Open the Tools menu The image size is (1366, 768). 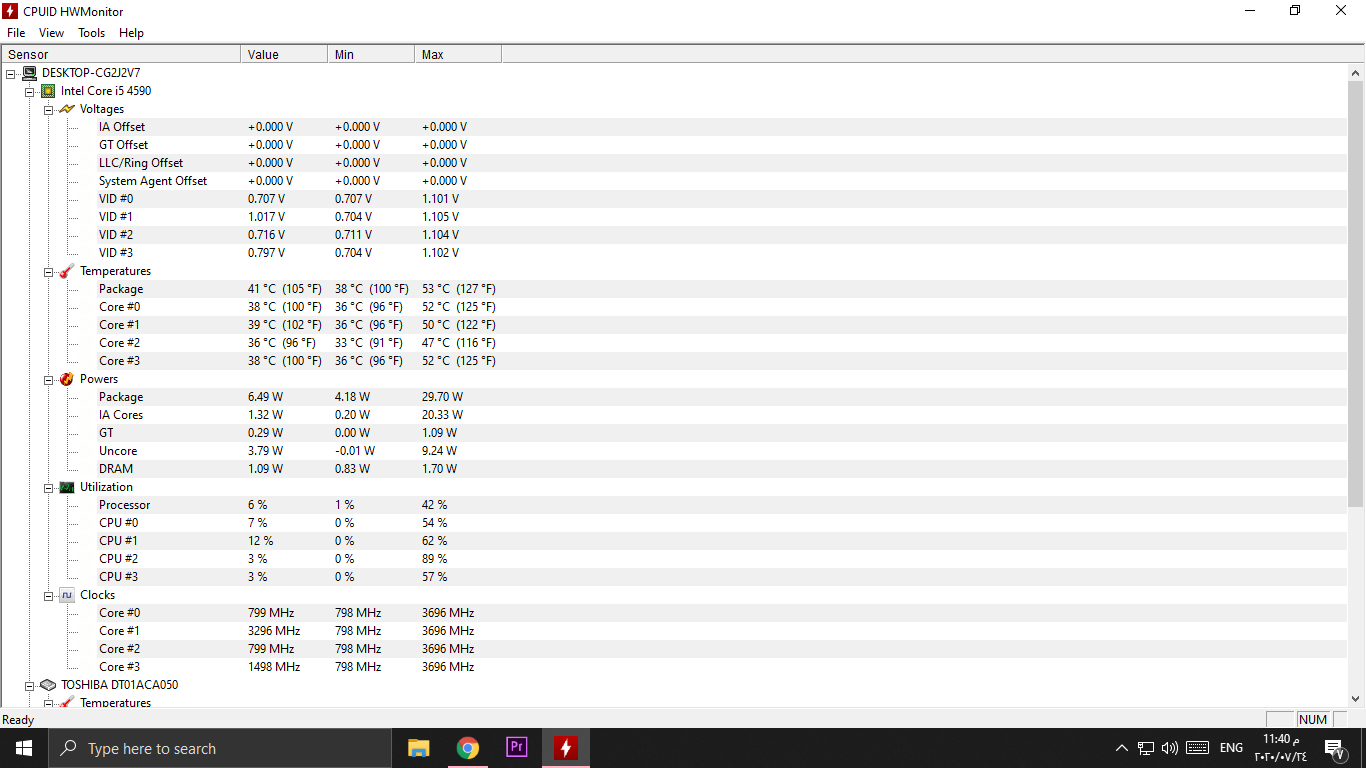click(91, 33)
